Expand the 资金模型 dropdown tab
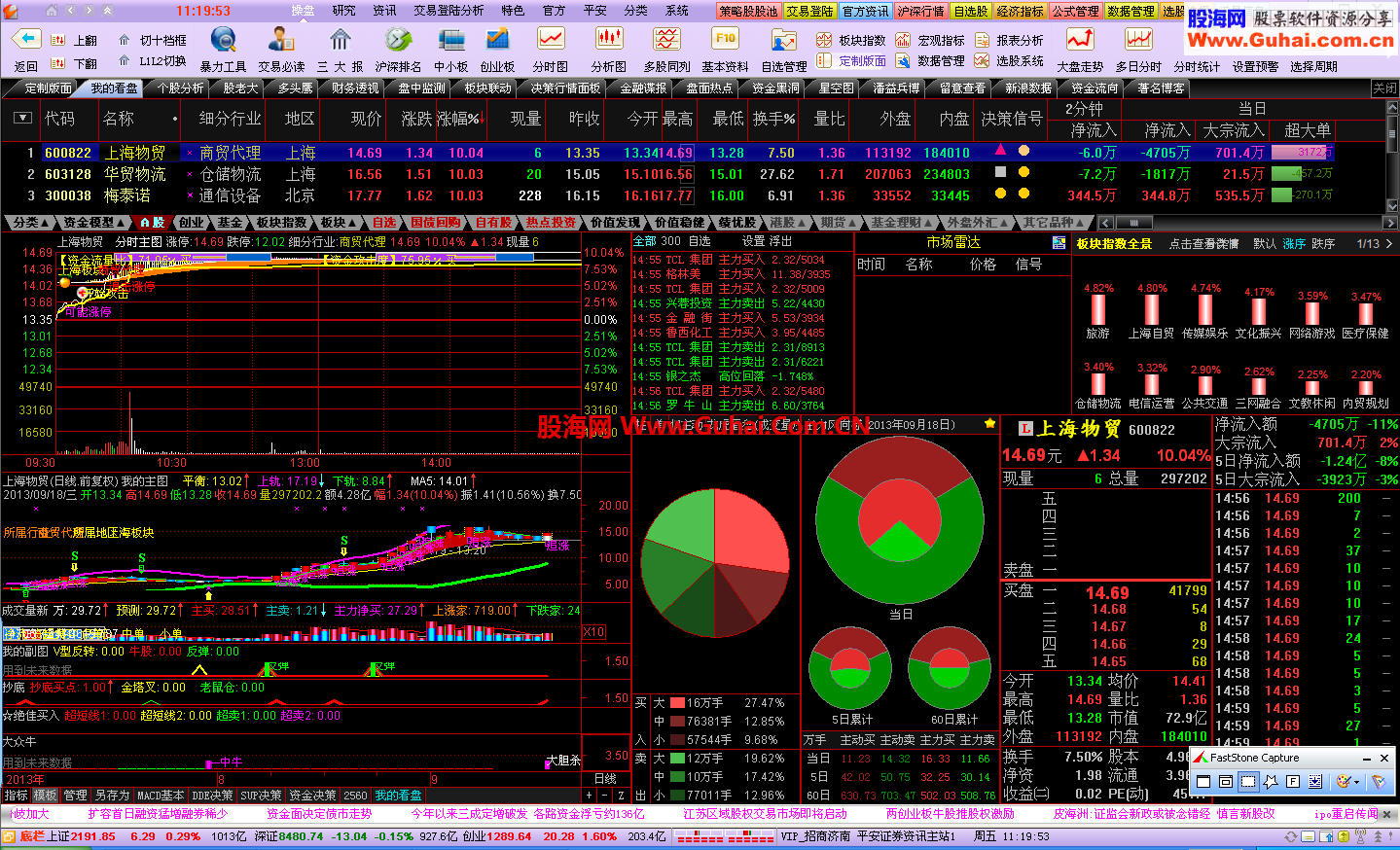 point(93,223)
